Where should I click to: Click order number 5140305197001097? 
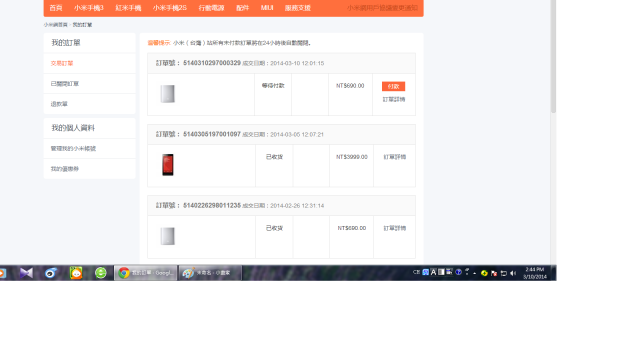[x=212, y=134]
